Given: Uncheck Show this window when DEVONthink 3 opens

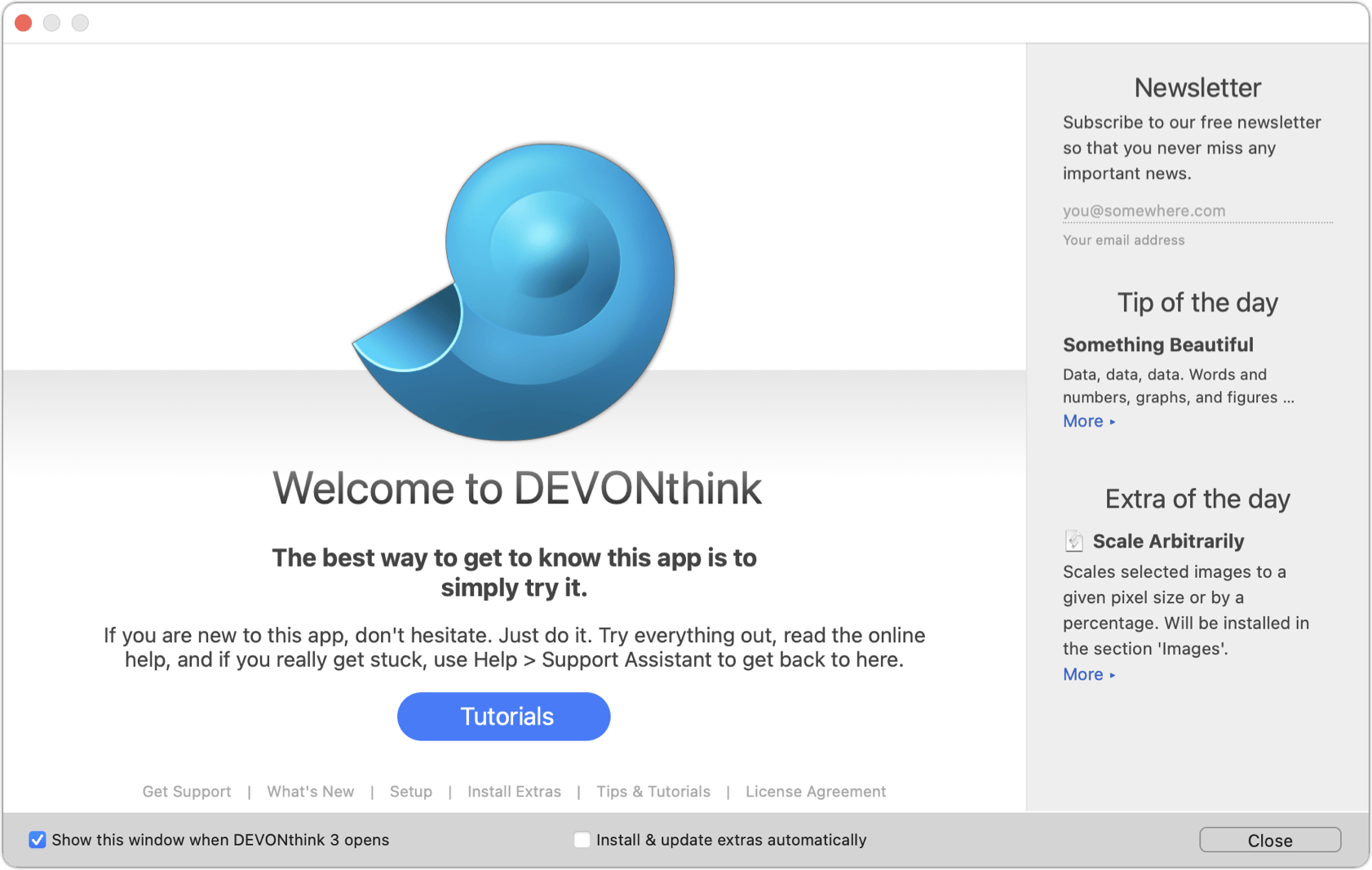Looking at the screenshot, I should 38,840.
